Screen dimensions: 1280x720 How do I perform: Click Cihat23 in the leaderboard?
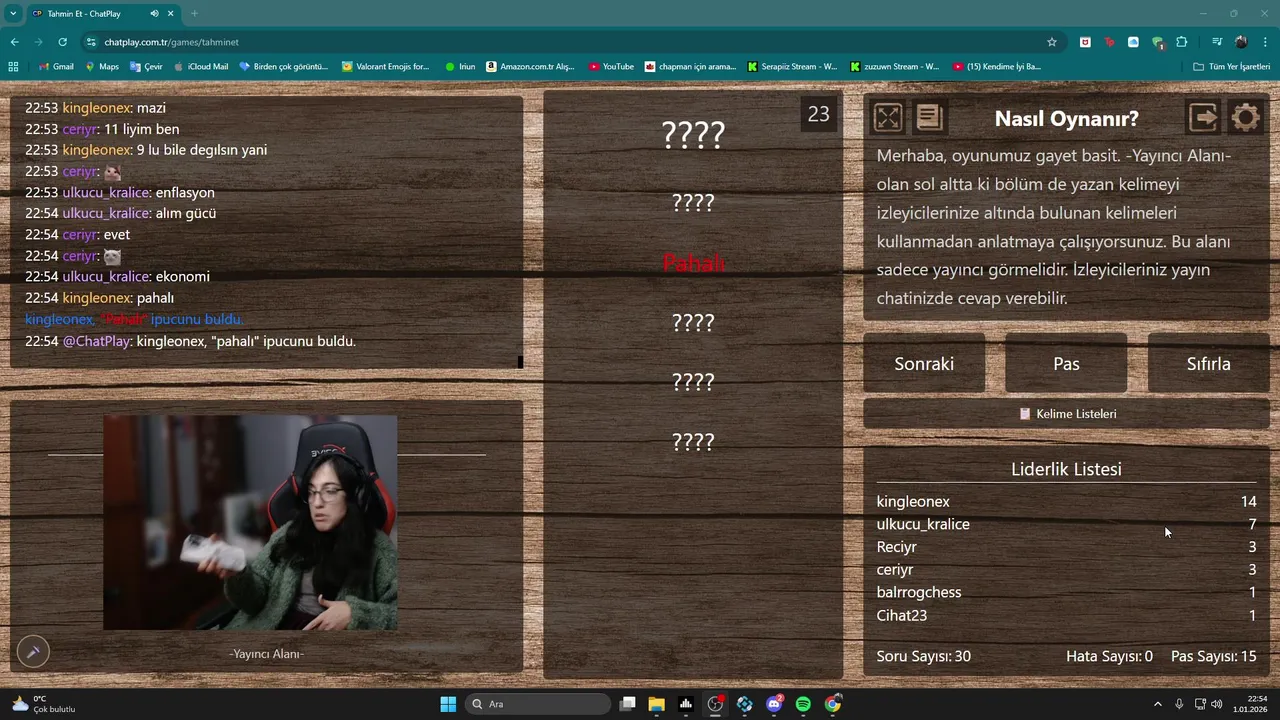902,615
